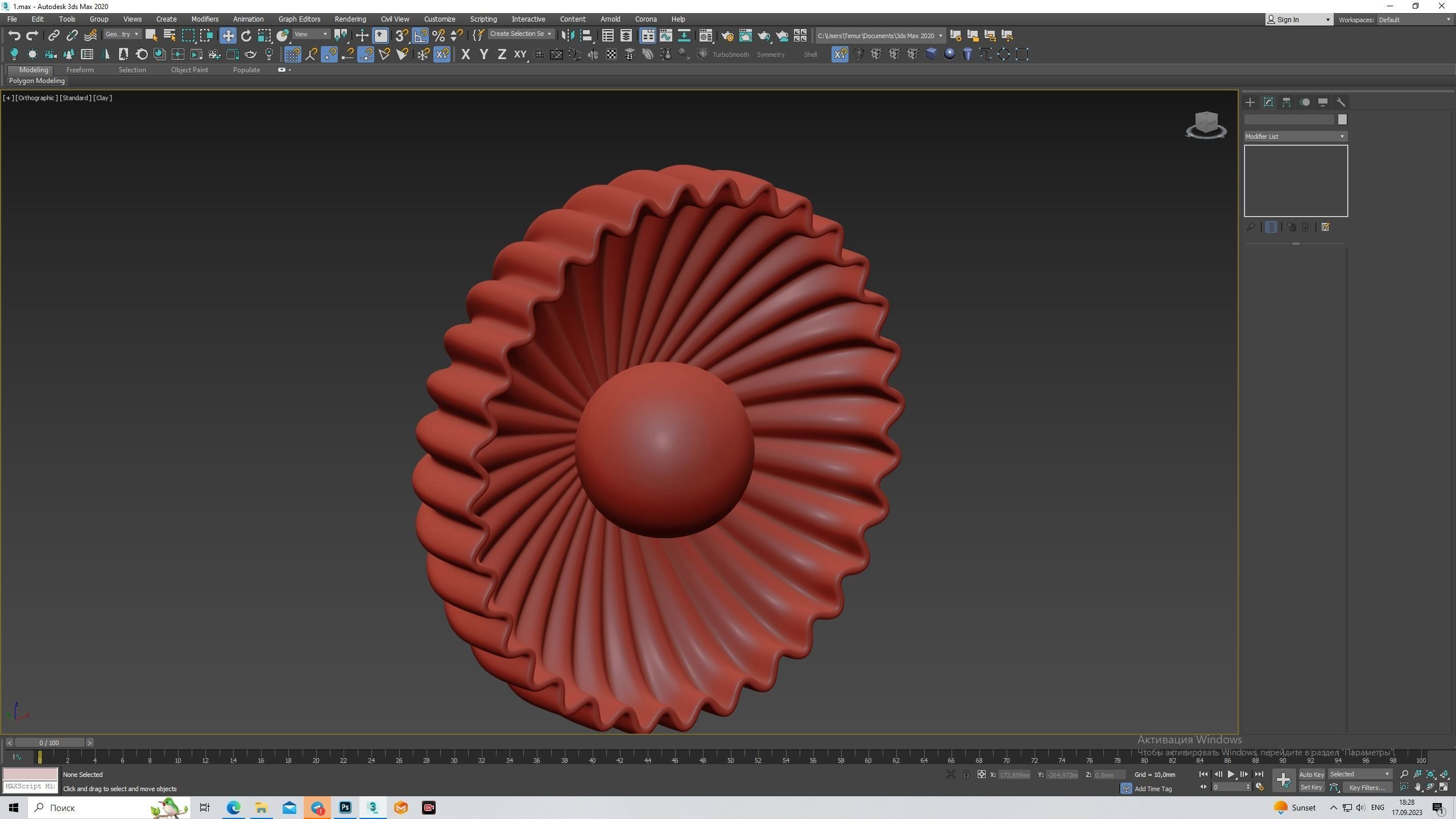Toggle Angle Snap
The image size is (1456, 819).
[420, 35]
